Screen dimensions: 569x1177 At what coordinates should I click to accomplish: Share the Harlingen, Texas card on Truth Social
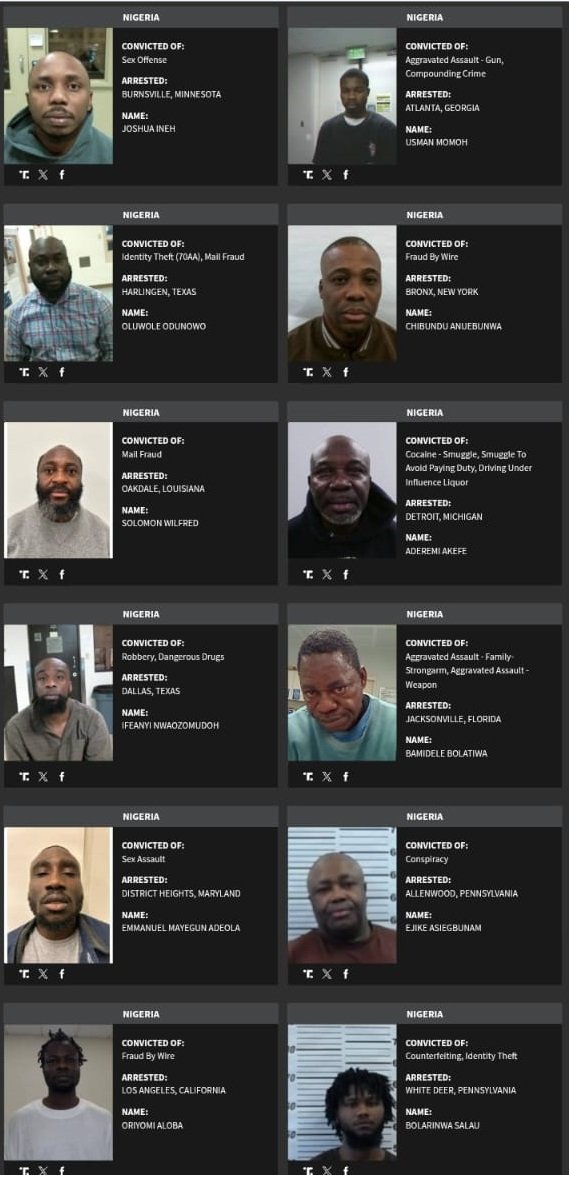[x=25, y=372]
